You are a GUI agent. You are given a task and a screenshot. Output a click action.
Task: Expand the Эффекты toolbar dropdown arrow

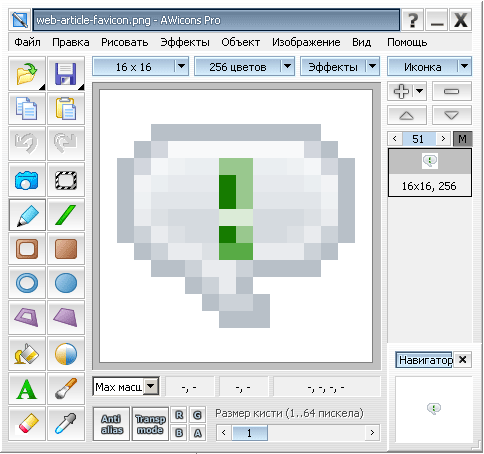tap(372, 66)
